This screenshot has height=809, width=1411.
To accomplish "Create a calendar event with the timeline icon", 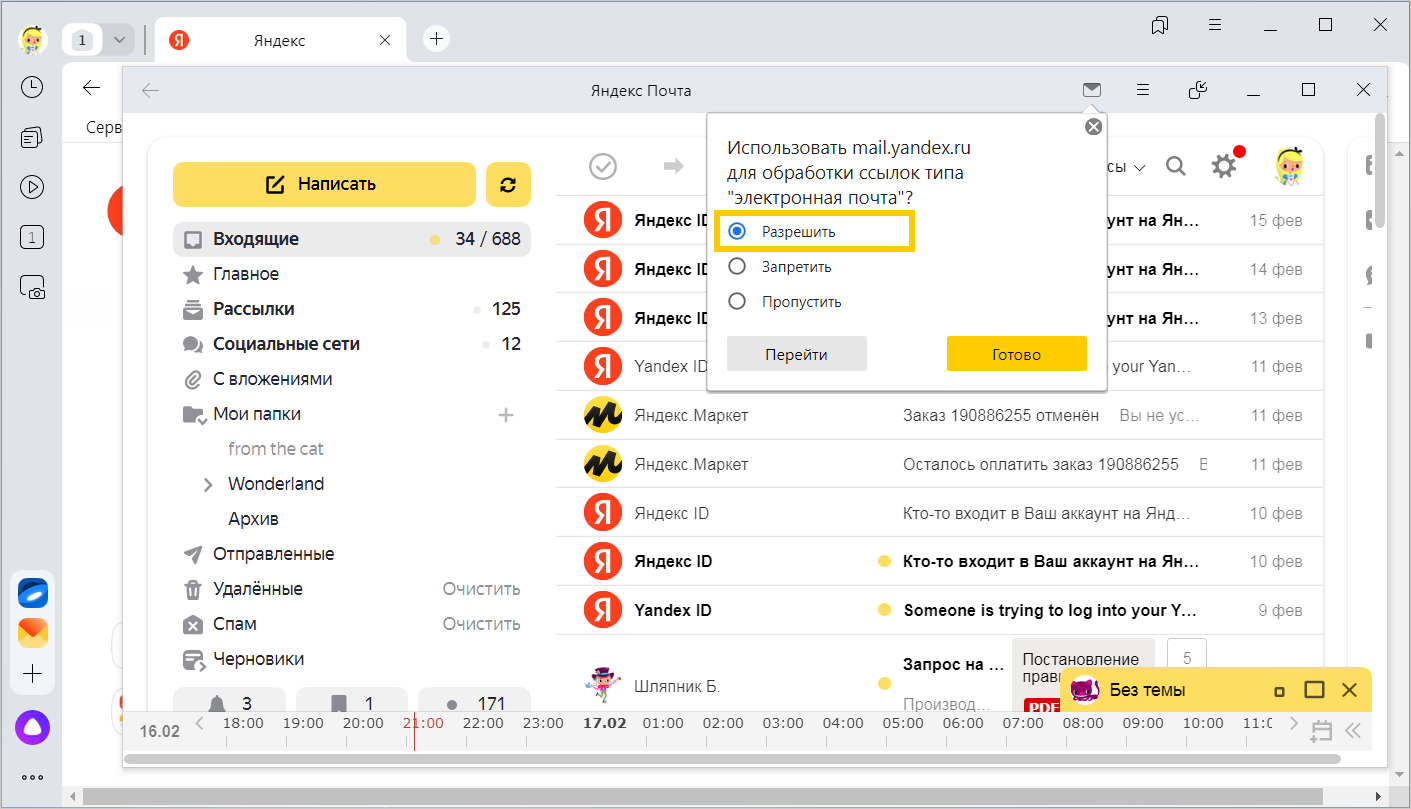I will coord(1321,731).
